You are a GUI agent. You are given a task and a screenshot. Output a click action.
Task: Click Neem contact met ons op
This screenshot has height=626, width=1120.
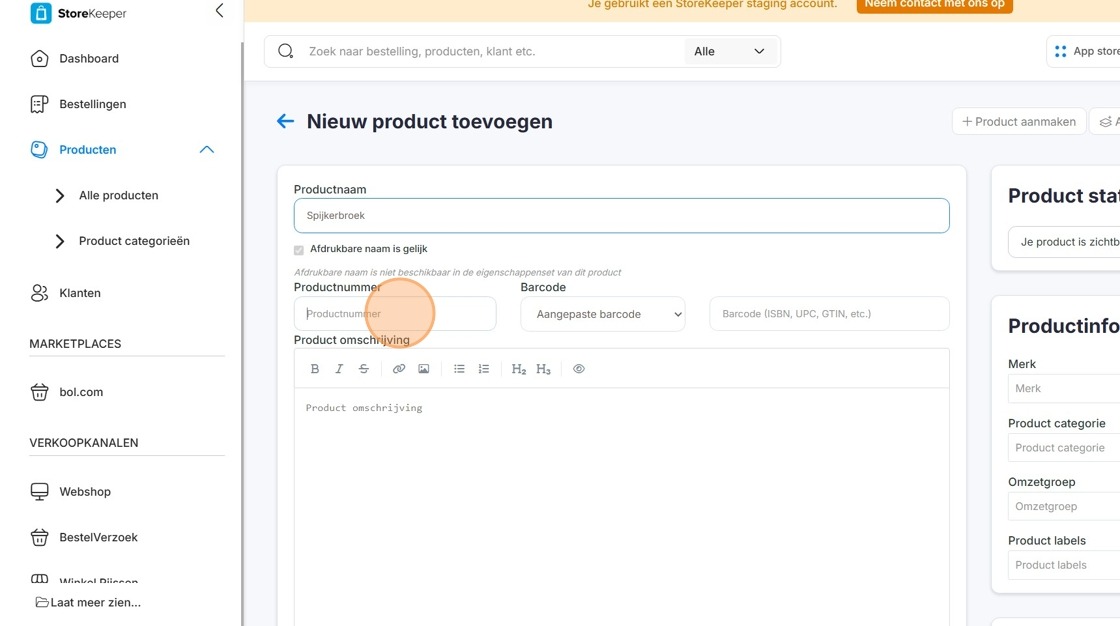tap(934, 4)
